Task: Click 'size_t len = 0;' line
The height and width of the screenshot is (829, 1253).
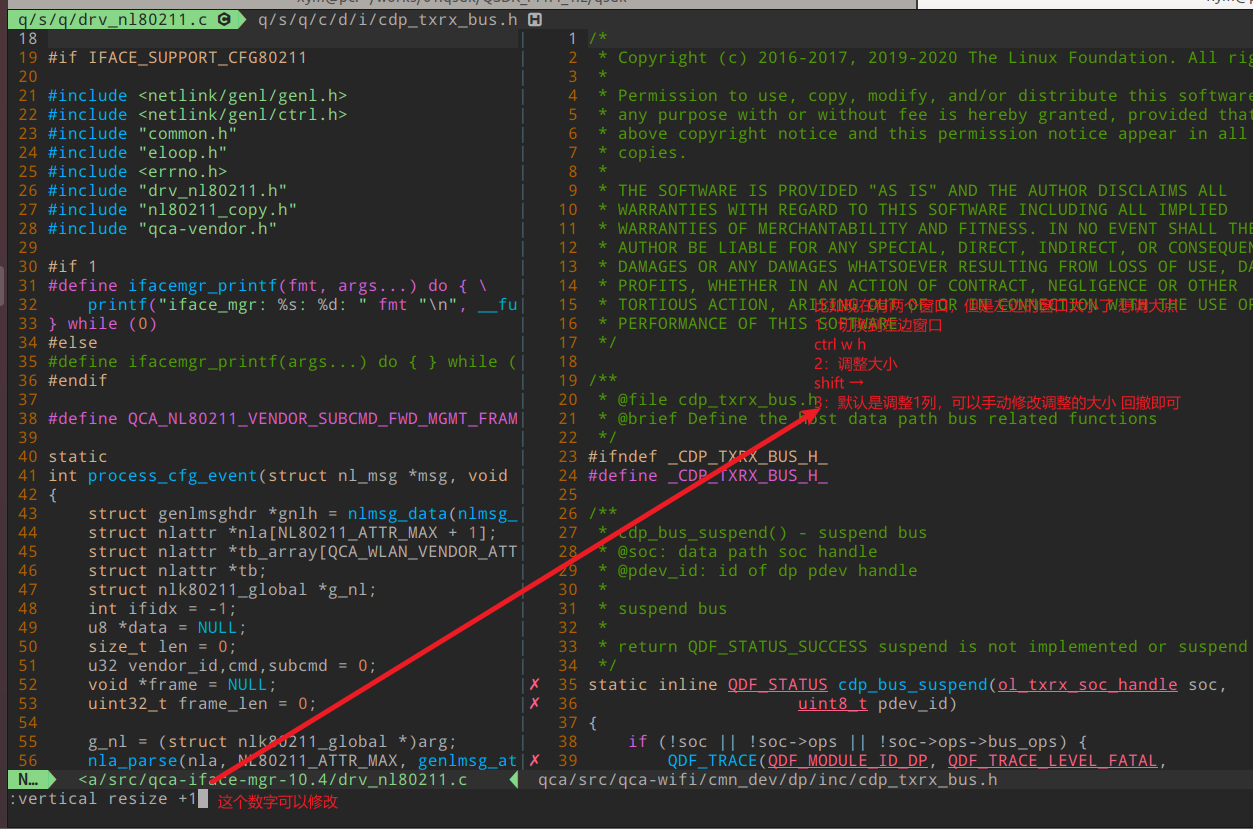Action: (x=162, y=647)
